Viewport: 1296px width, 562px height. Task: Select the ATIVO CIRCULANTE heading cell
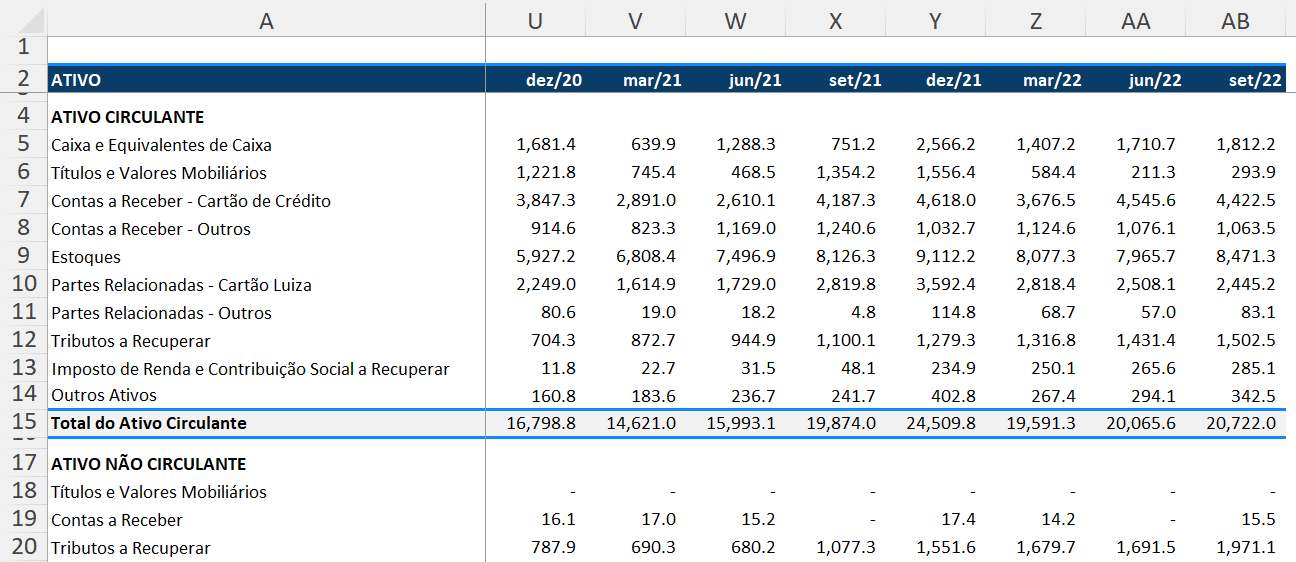click(x=266, y=117)
